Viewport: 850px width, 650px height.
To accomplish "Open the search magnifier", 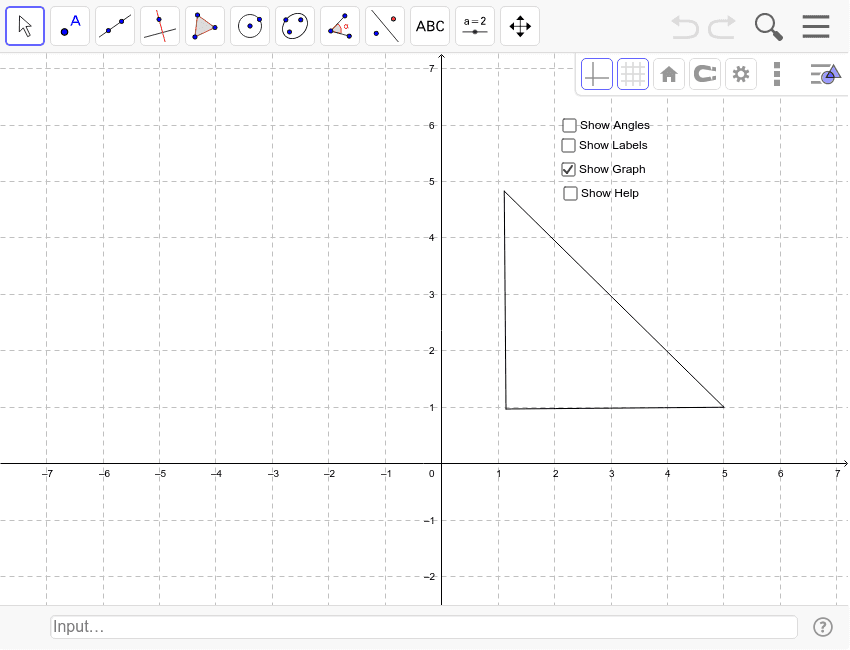I will pos(769,27).
